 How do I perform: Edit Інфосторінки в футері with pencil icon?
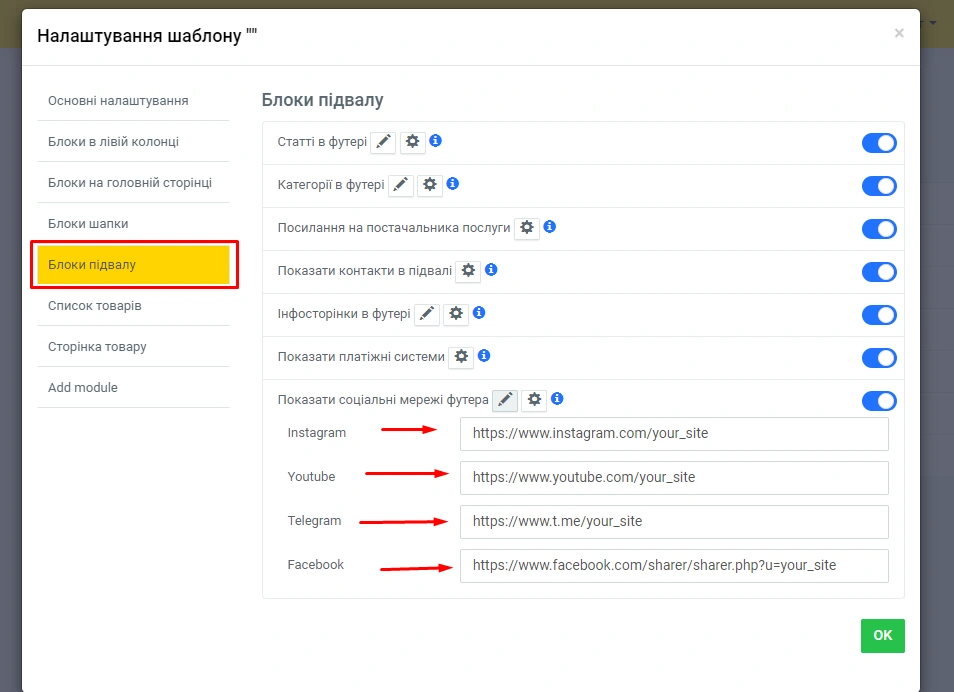[427, 314]
